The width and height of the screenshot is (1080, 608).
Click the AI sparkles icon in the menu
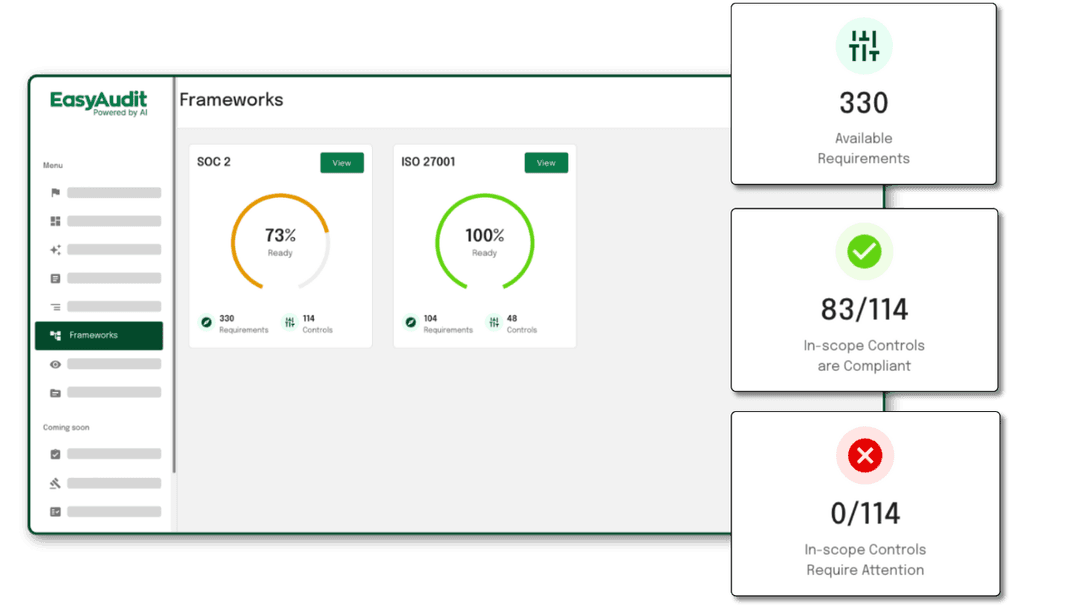coord(56,249)
